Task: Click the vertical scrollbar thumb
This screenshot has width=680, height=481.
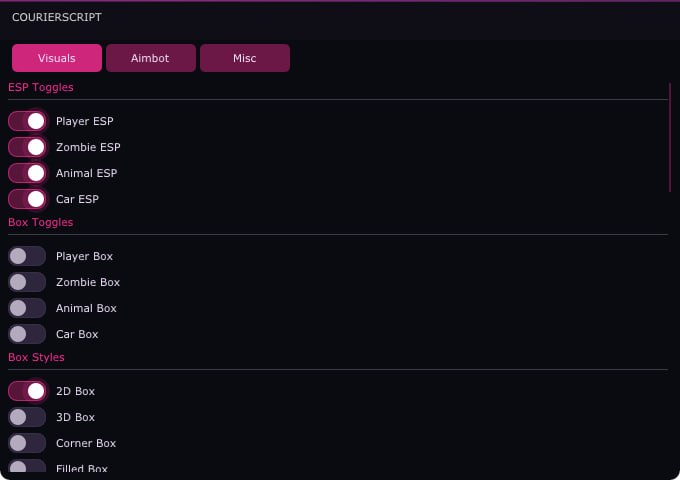Action: [670, 137]
